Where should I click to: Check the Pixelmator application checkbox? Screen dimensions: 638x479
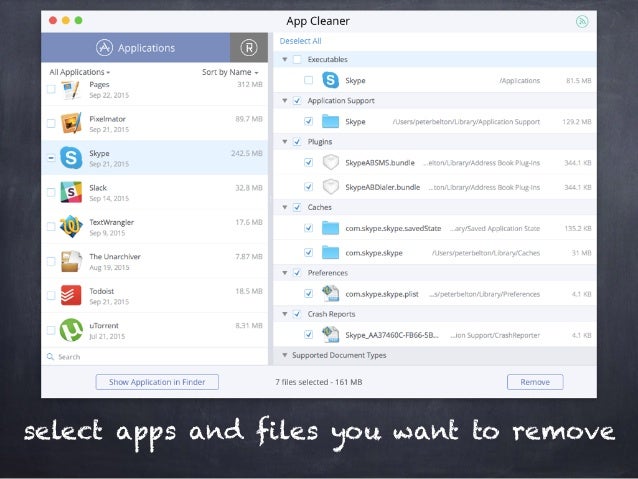51,123
